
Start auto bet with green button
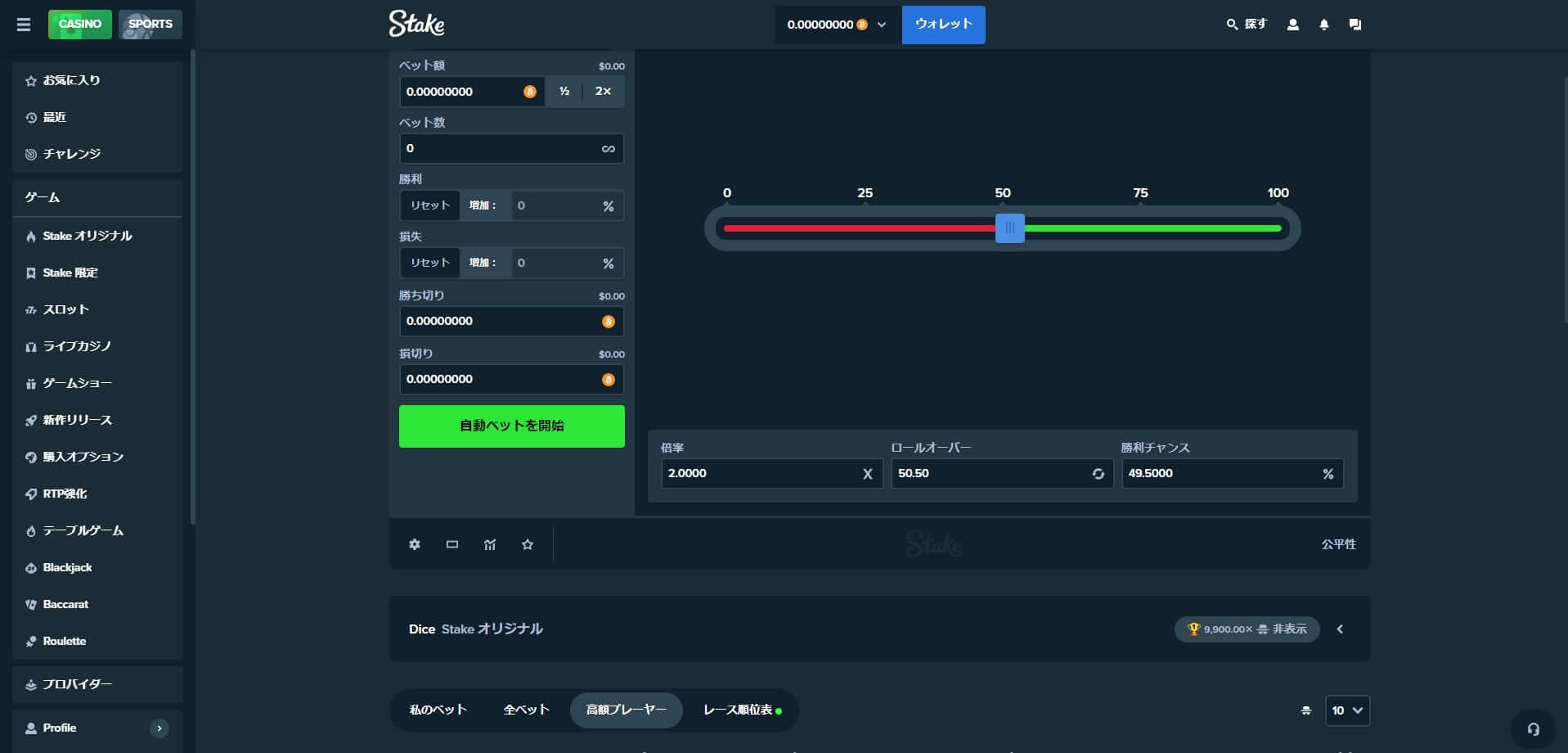pos(512,426)
